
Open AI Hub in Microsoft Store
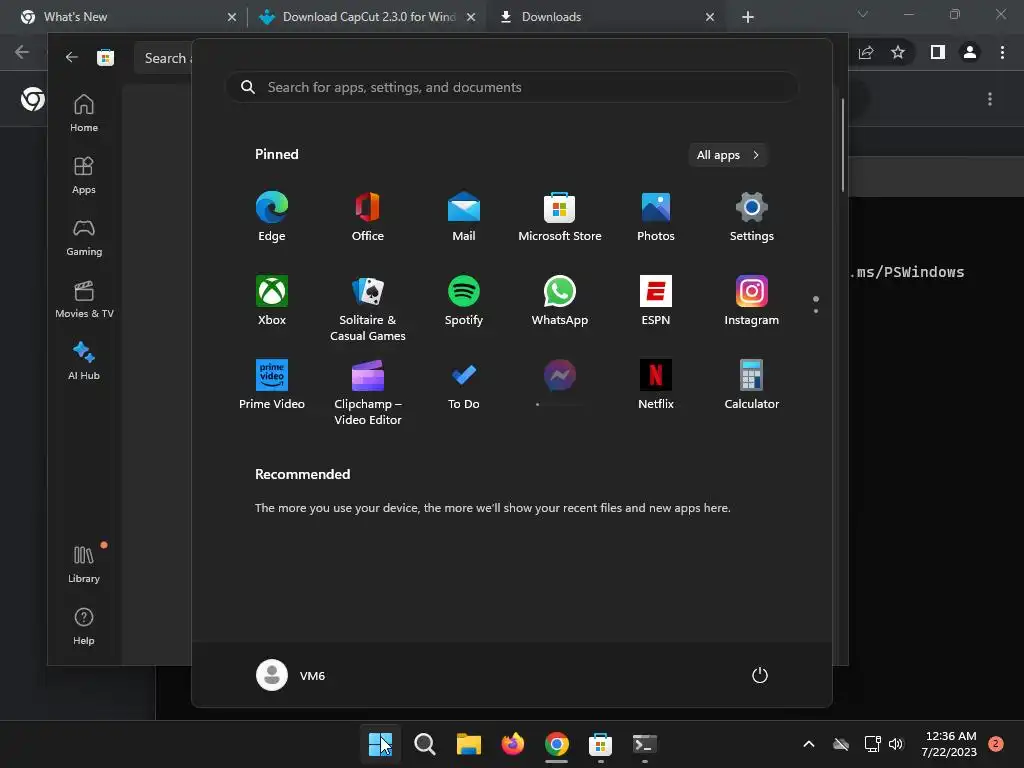[84, 361]
